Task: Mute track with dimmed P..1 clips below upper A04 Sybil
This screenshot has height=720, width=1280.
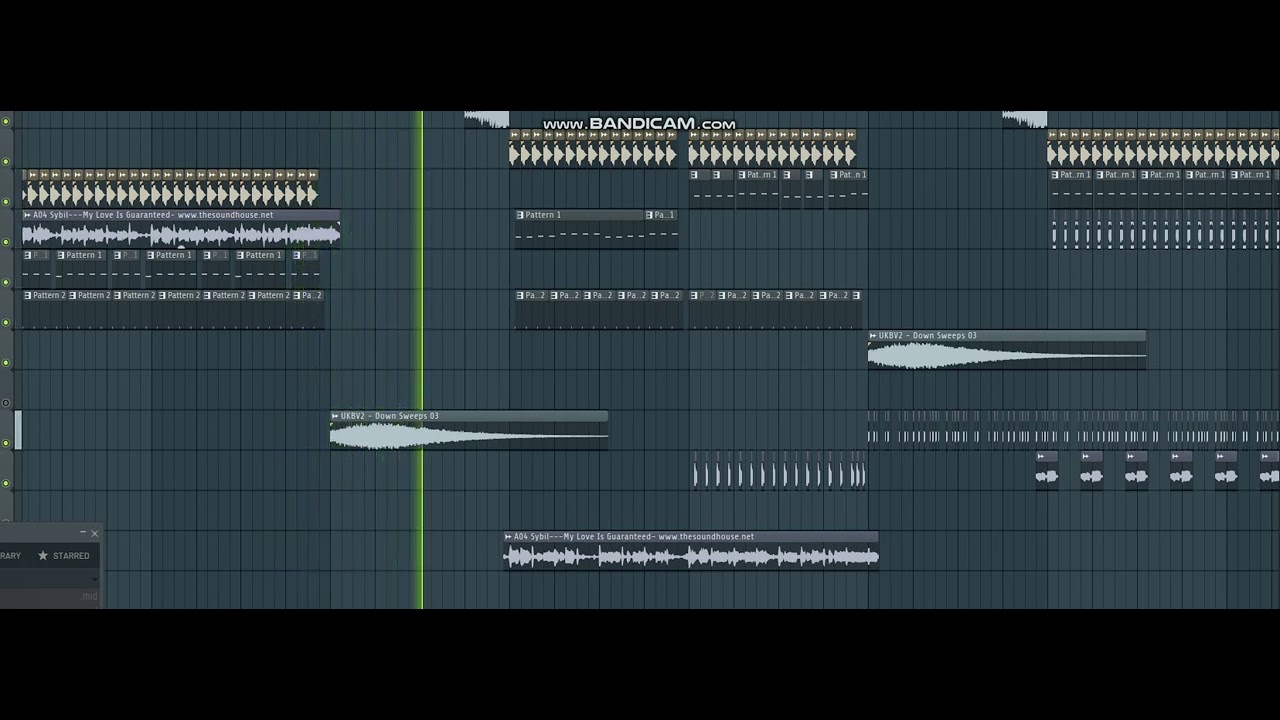Action: tap(6, 282)
